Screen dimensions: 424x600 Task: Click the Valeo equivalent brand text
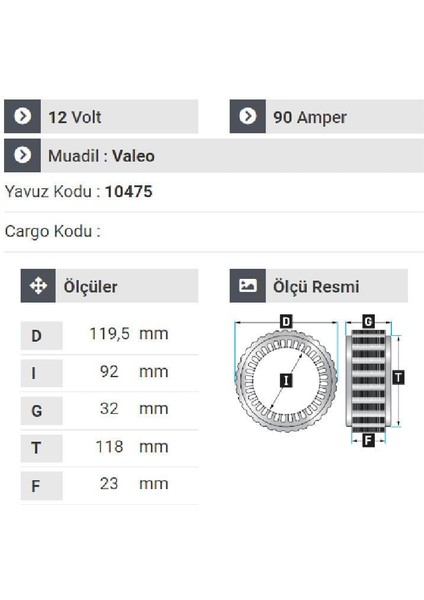[x=134, y=156]
